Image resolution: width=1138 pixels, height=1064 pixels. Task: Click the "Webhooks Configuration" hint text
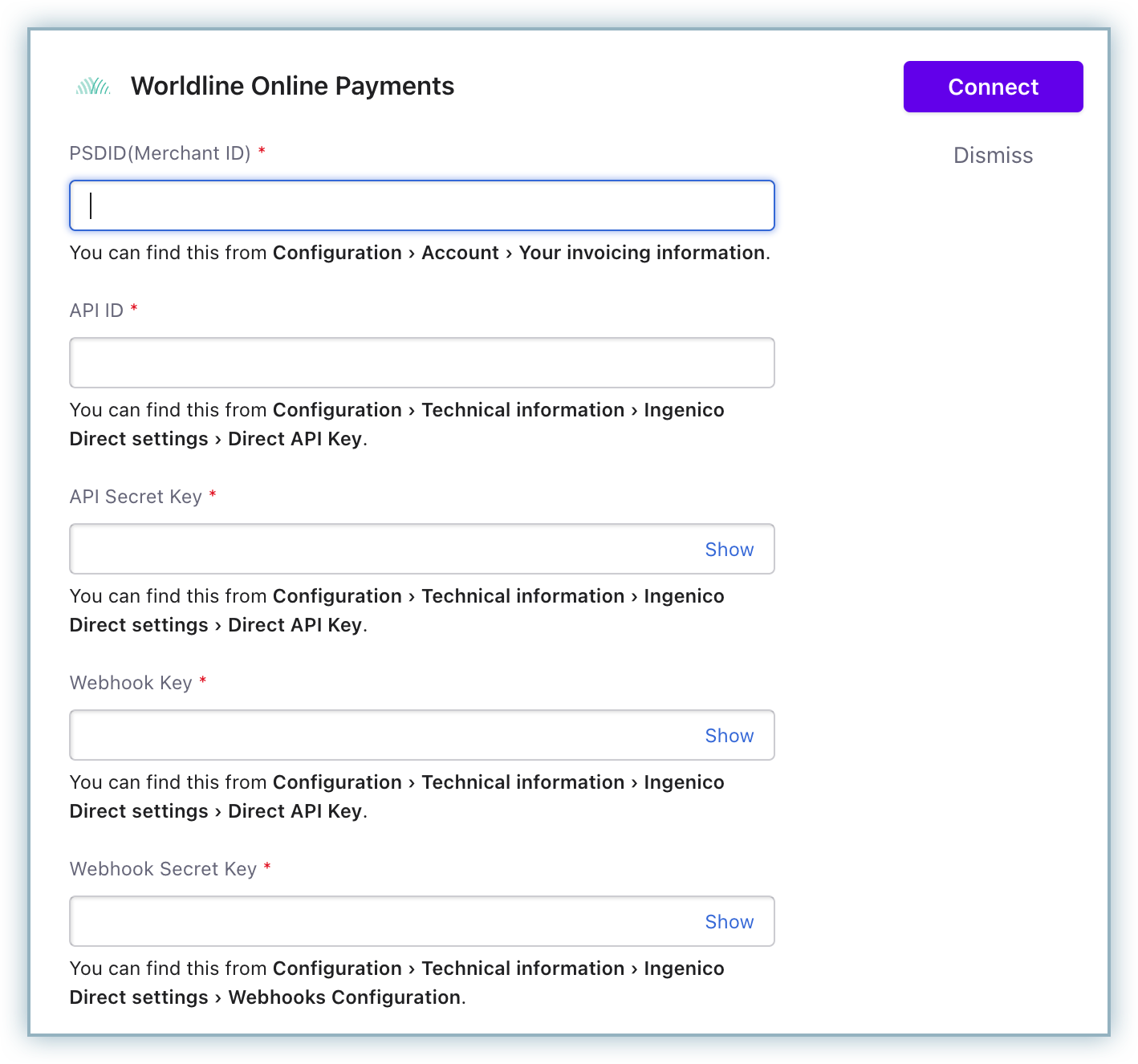(344, 997)
